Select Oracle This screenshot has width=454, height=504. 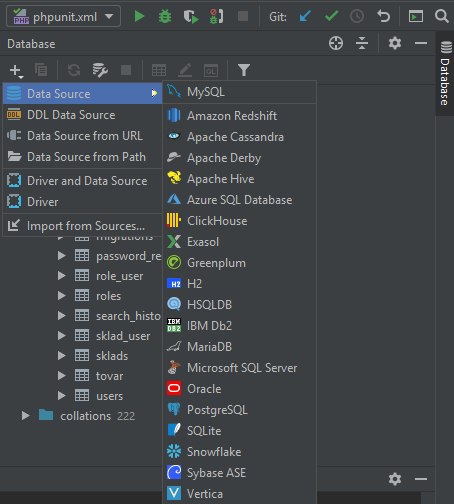(239, 389)
